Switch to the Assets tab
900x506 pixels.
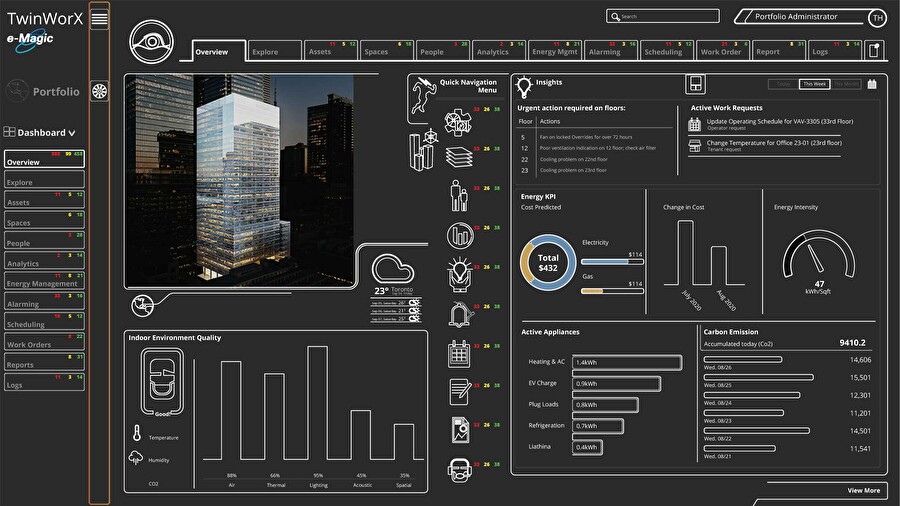pyautogui.click(x=331, y=50)
